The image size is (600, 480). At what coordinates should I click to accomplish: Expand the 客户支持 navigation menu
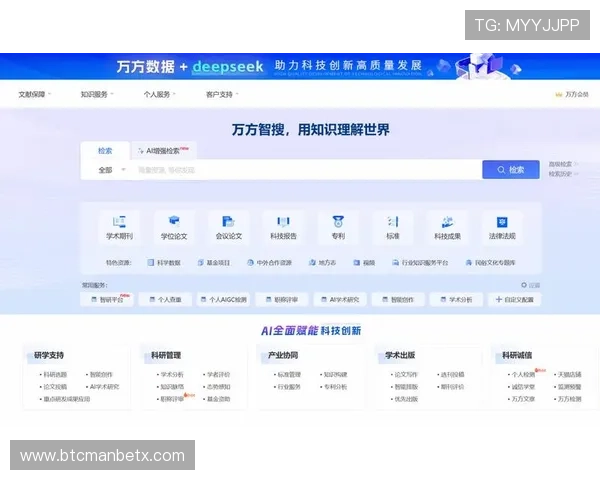pos(222,94)
